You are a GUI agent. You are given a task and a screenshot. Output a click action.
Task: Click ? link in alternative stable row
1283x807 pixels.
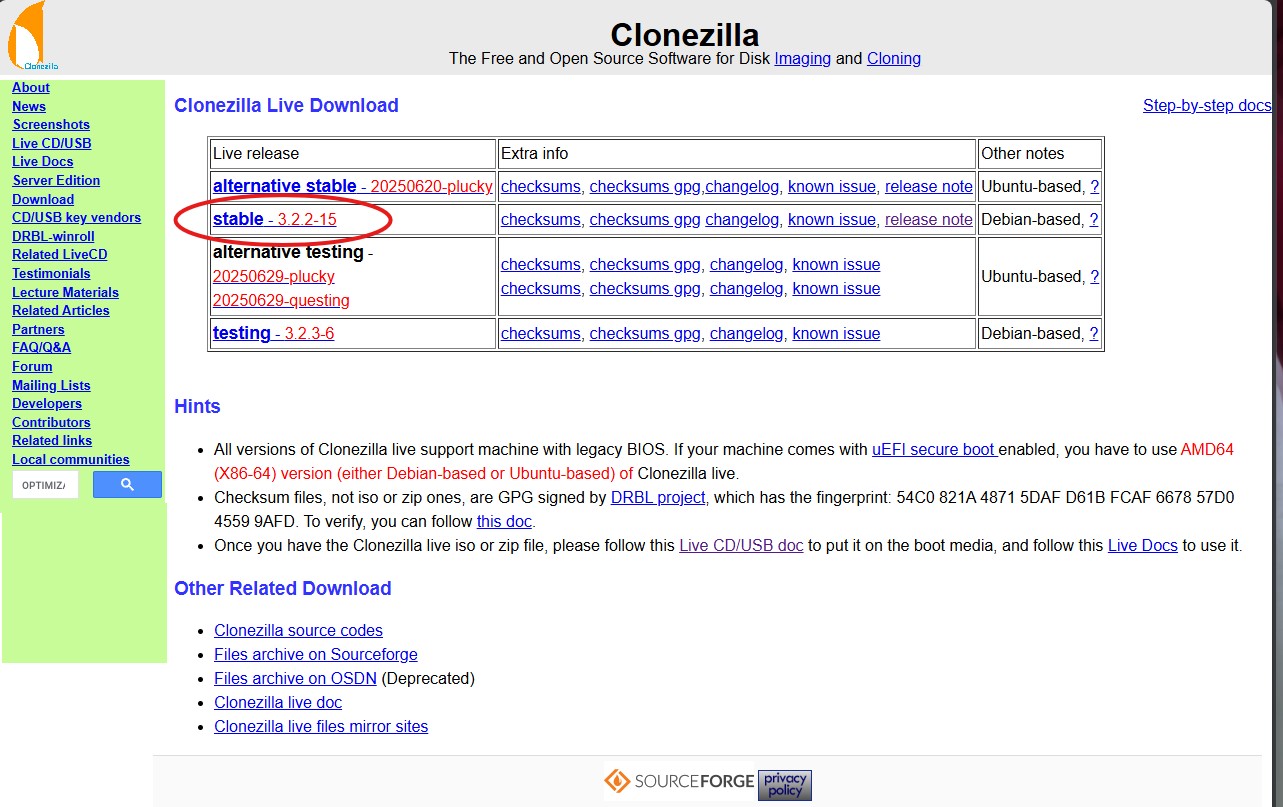point(1094,186)
